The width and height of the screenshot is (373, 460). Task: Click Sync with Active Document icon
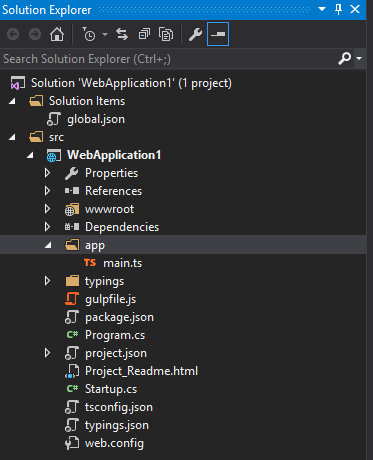pos(122,34)
